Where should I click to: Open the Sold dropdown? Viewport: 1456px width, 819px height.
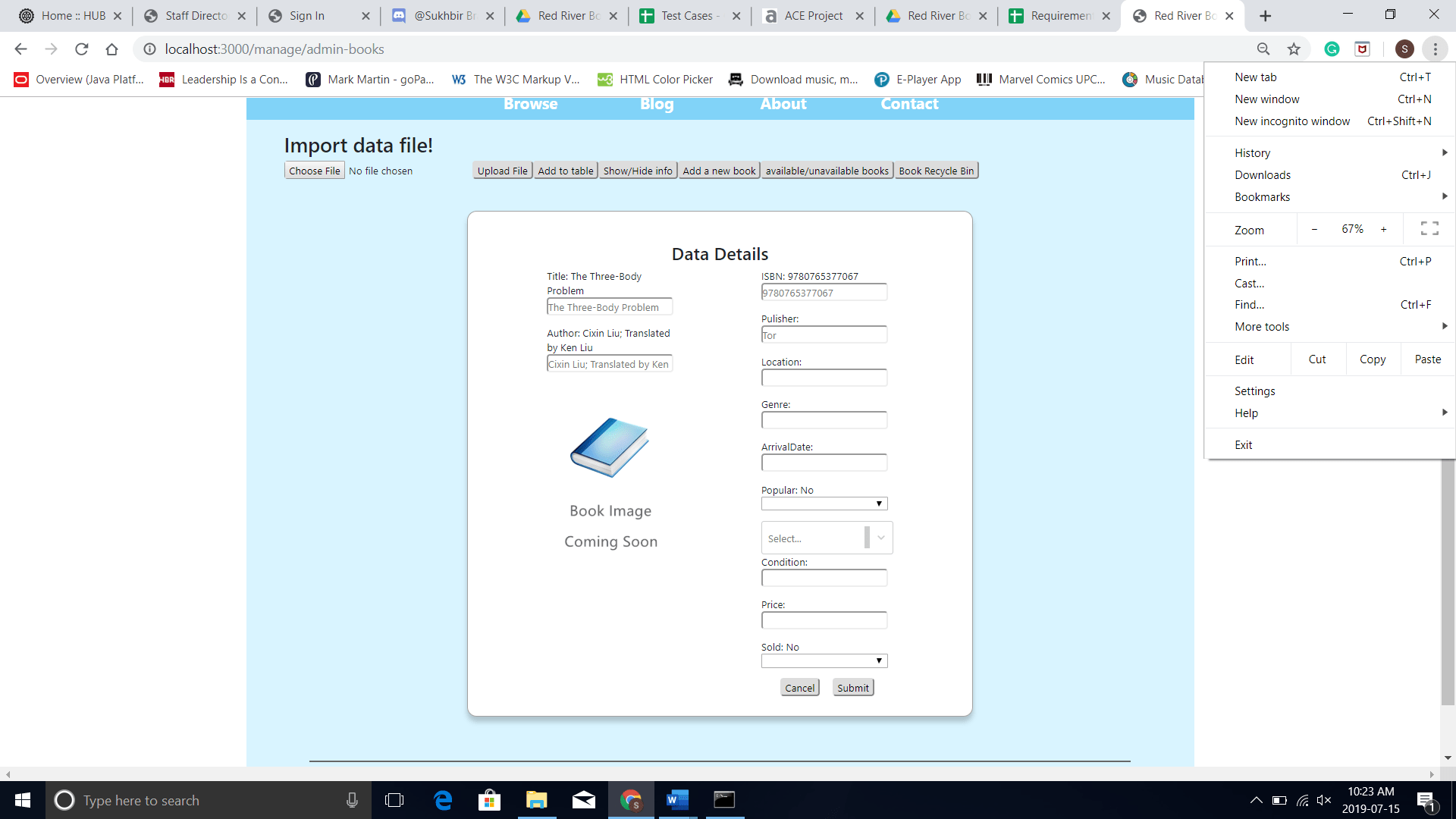824,661
